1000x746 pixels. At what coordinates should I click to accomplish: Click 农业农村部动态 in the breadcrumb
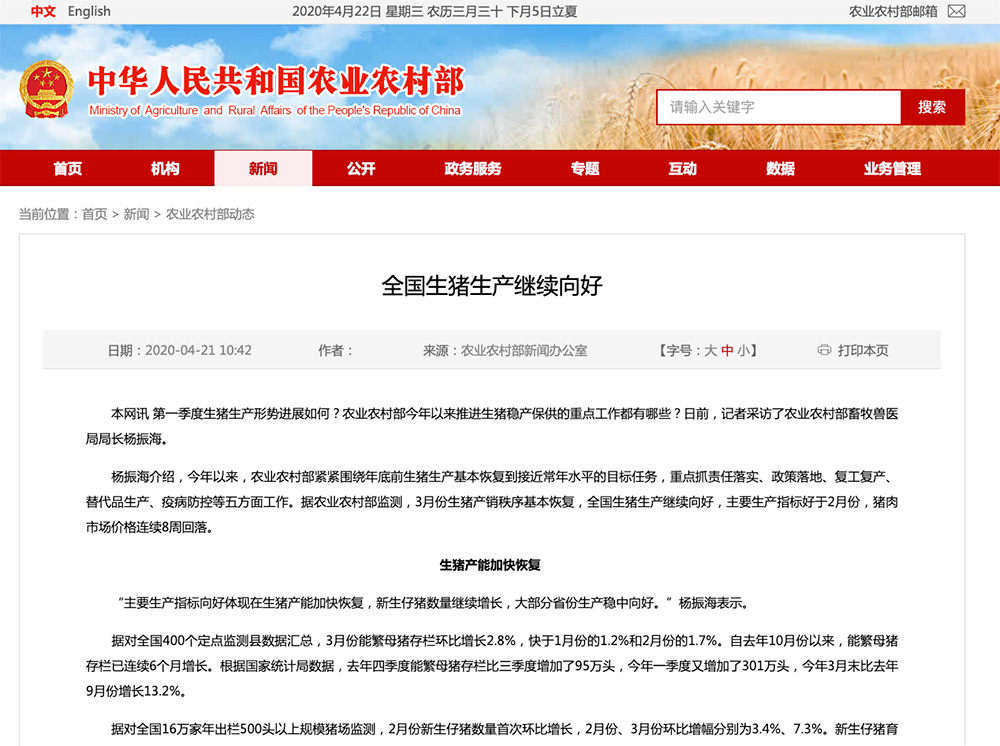(x=210, y=214)
